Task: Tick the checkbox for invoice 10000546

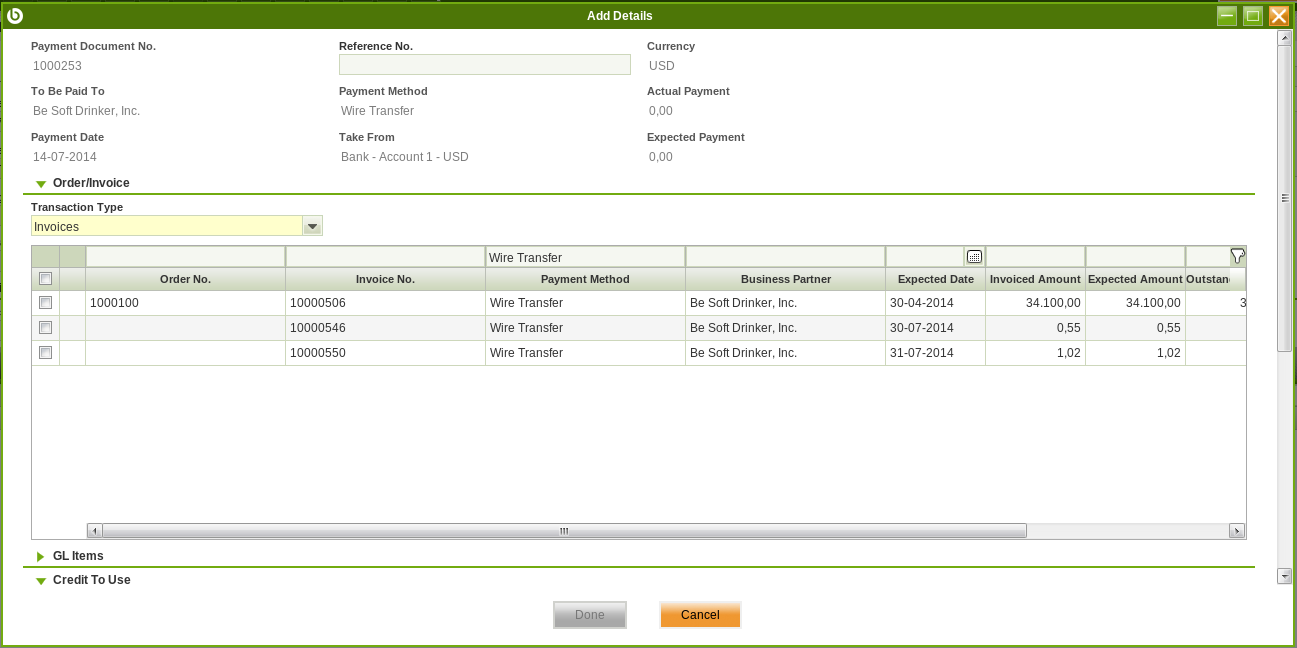Action: [45, 328]
